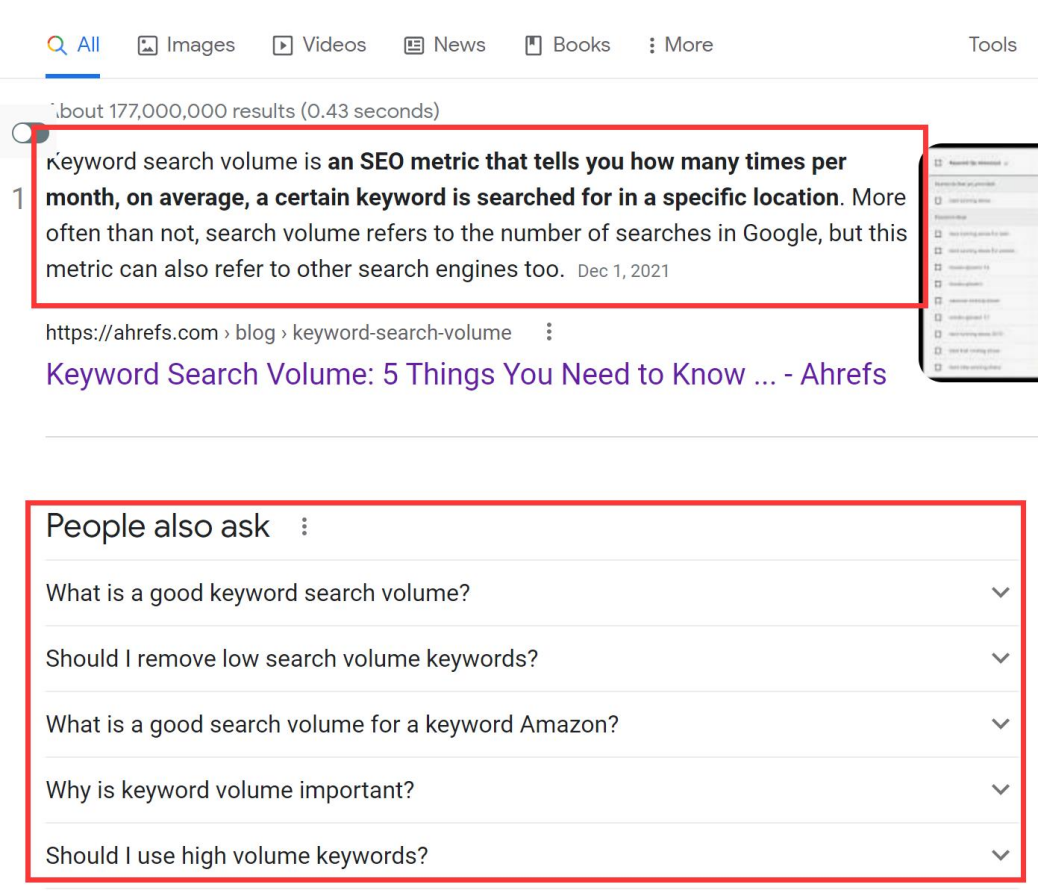Open three-dot menu beside ahrefs.com URL
This screenshot has height=893, width=1039.
[548, 332]
